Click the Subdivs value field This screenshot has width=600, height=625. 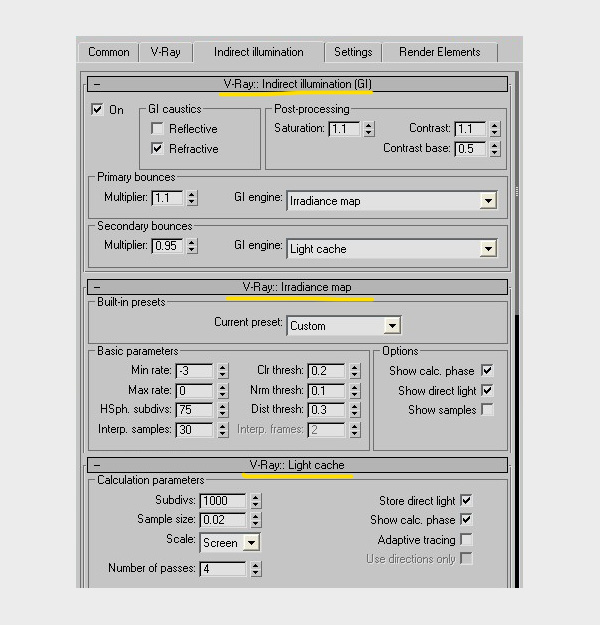coord(222,501)
